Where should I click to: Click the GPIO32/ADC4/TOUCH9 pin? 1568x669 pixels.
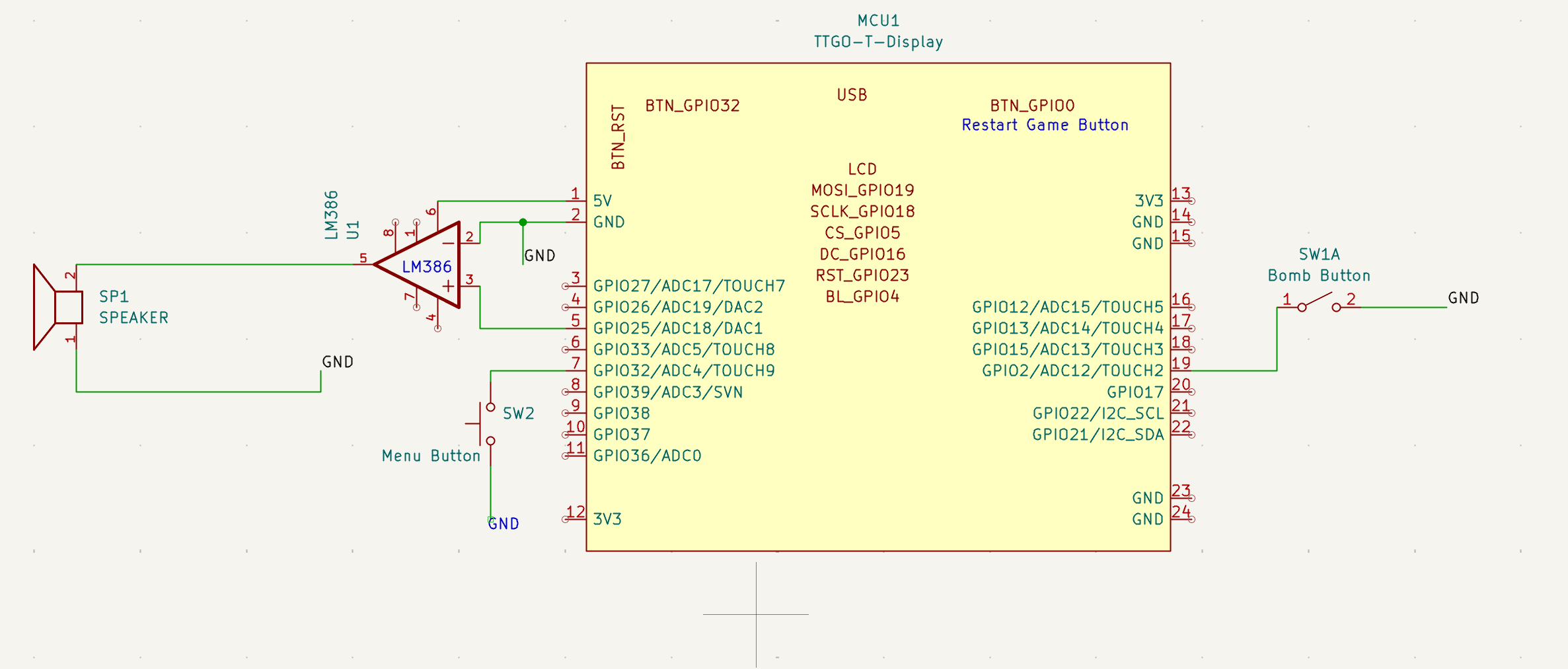683,370
